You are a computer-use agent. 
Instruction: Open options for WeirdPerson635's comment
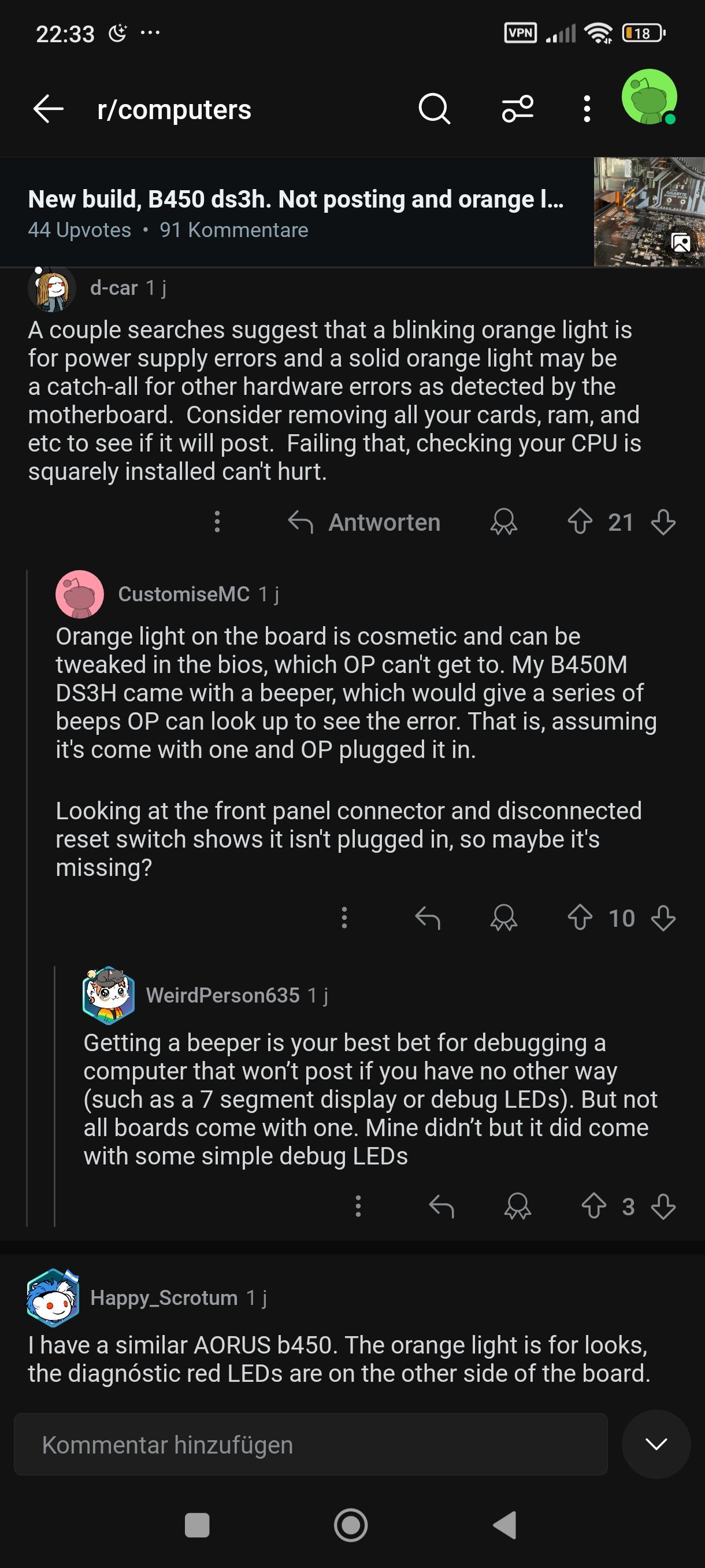click(358, 1207)
